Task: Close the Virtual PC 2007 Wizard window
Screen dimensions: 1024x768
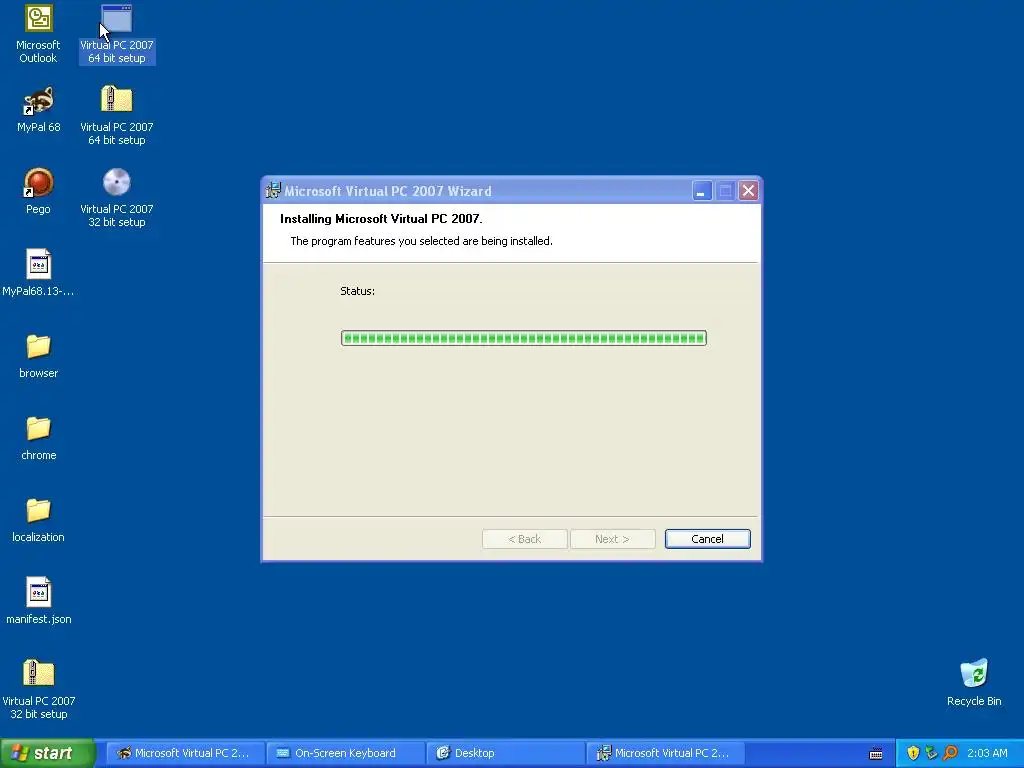Action: tap(748, 191)
